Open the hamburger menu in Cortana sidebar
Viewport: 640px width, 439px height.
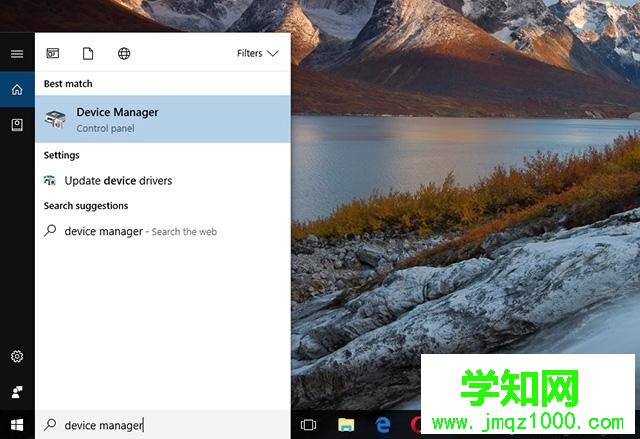coord(17,54)
